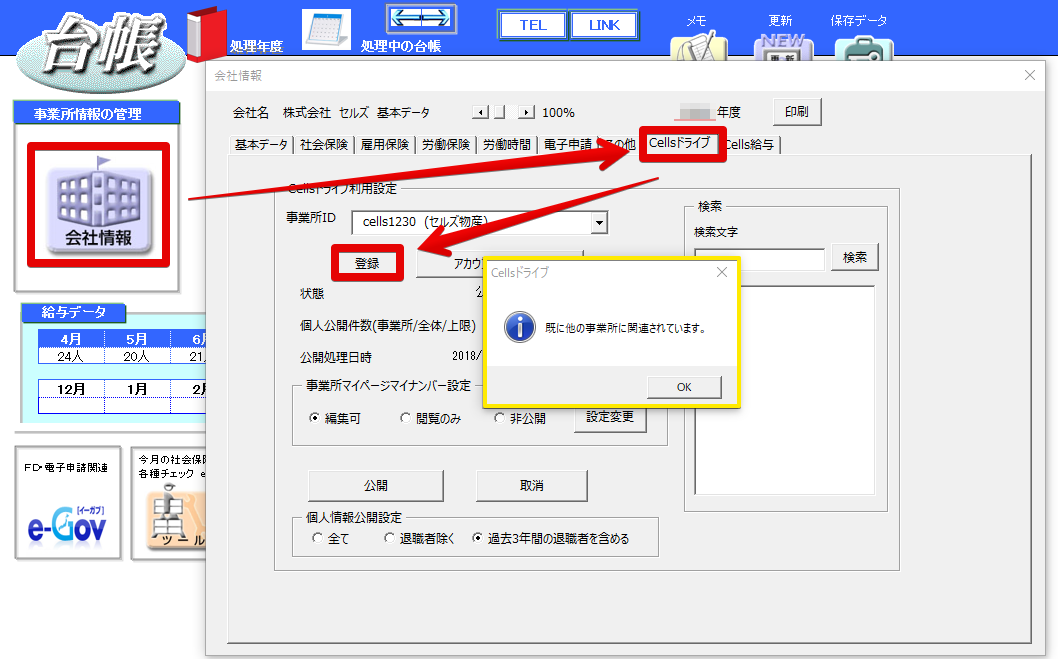
Task: Expand the 事業所ID dropdown arrow
Action: pos(598,223)
